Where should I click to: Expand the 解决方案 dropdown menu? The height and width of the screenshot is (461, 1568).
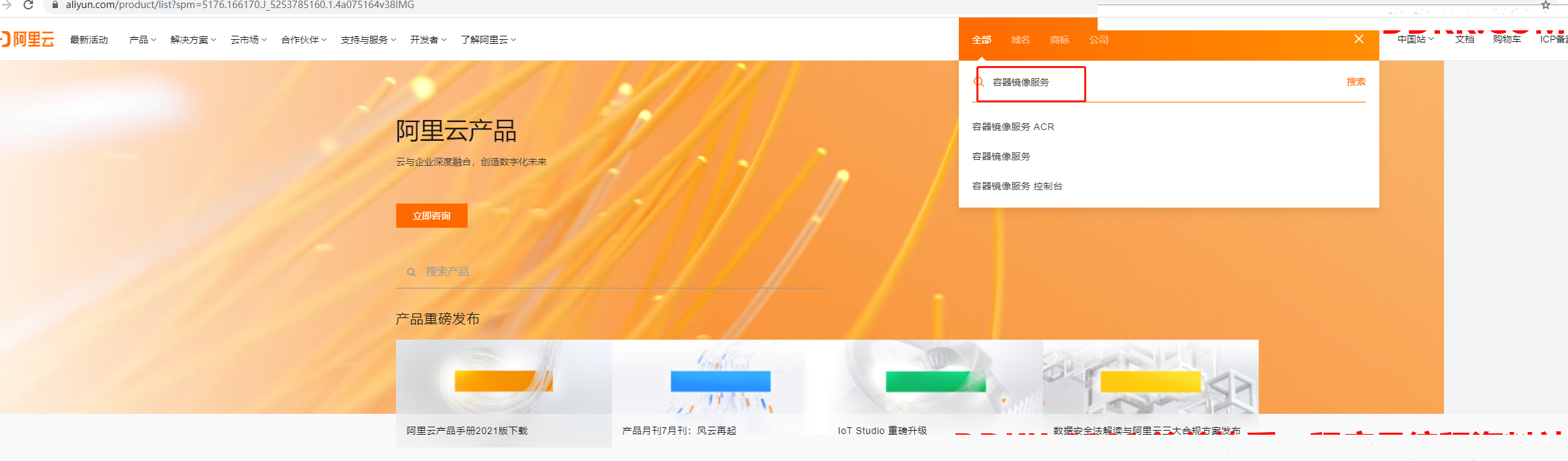point(193,40)
